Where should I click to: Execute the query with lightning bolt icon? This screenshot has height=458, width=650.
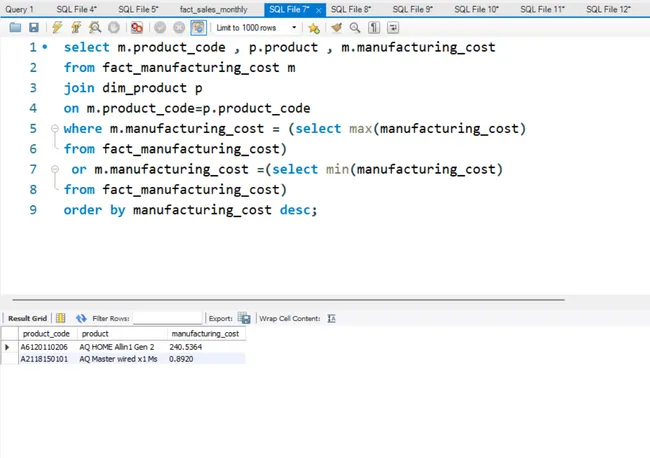[x=57, y=28]
